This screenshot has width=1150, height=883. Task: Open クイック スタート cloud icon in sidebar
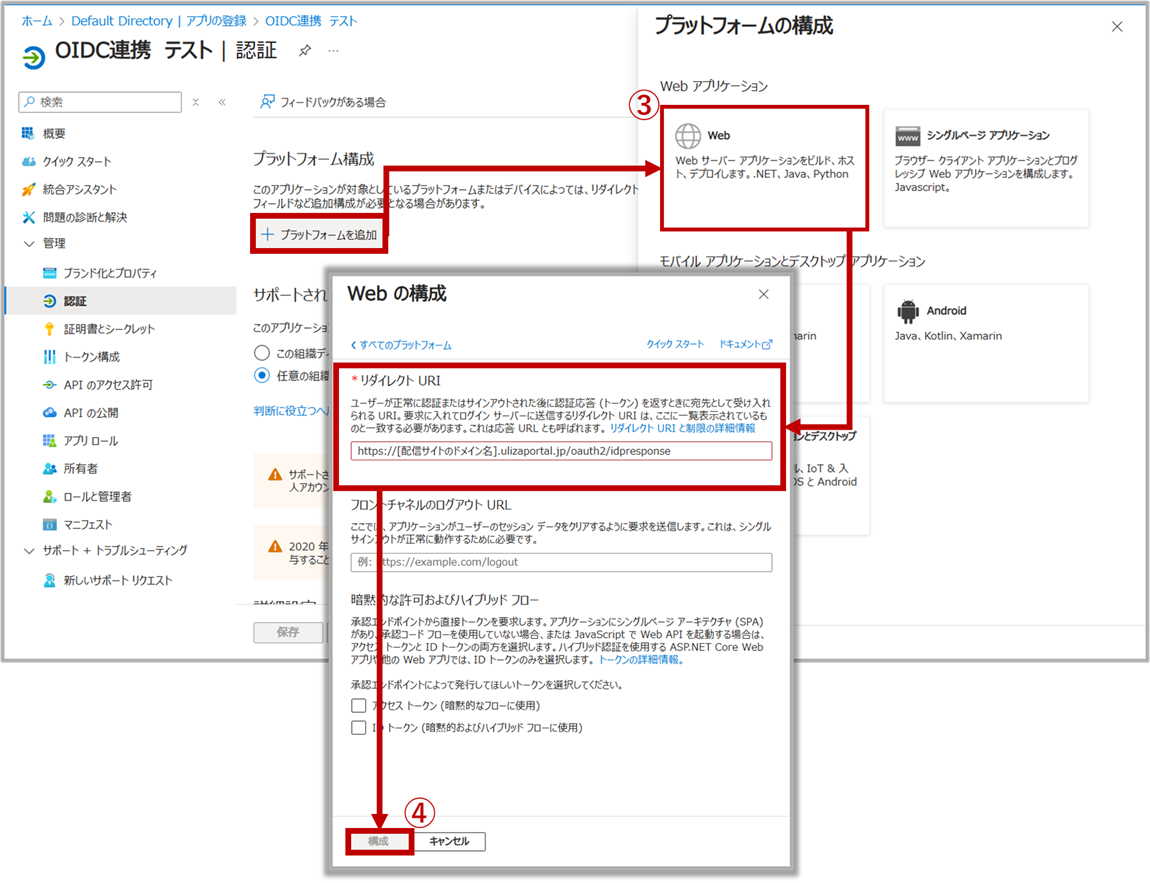point(28,161)
